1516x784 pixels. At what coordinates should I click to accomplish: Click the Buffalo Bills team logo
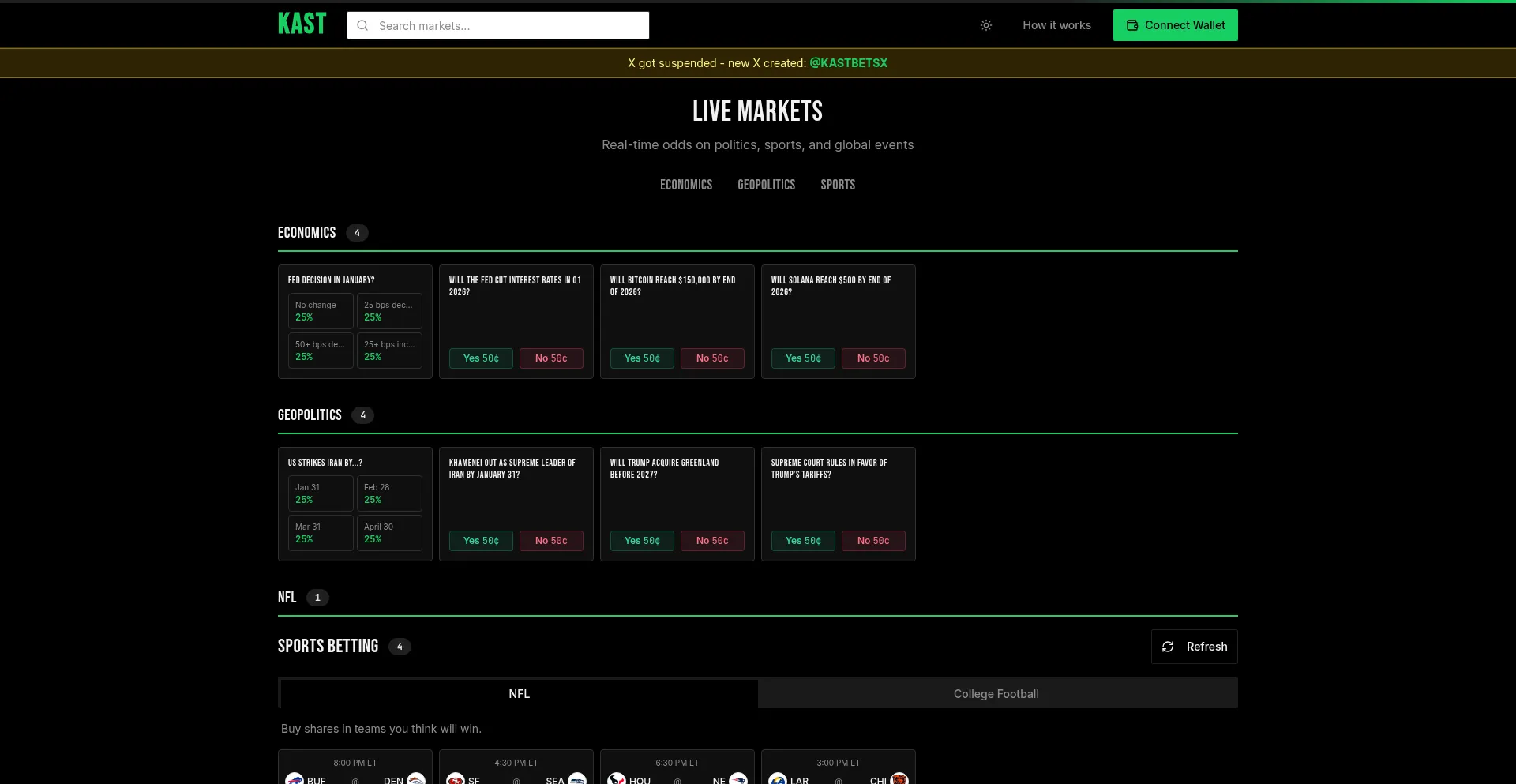(x=295, y=779)
